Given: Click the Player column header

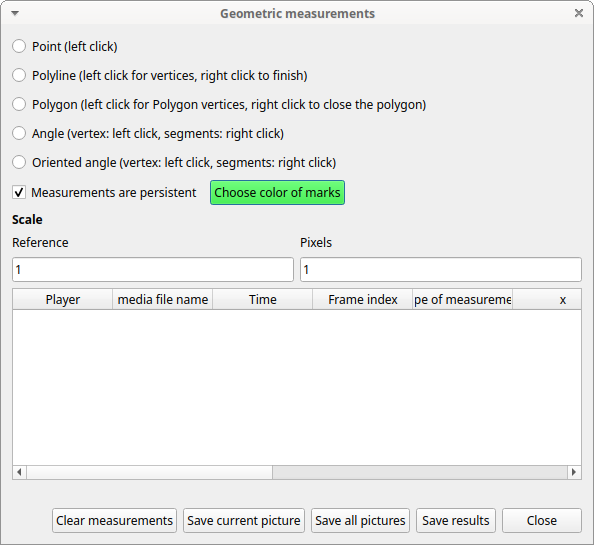Looking at the screenshot, I should click(x=63, y=300).
